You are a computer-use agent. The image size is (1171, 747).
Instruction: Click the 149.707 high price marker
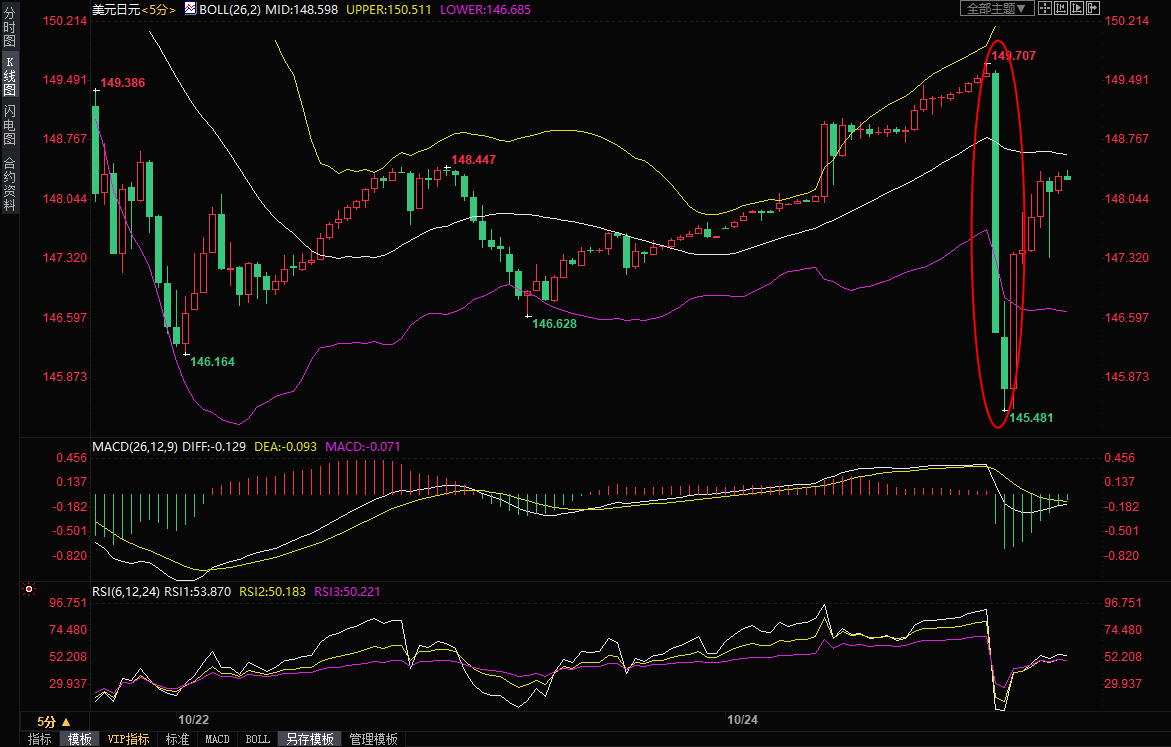tap(1013, 55)
